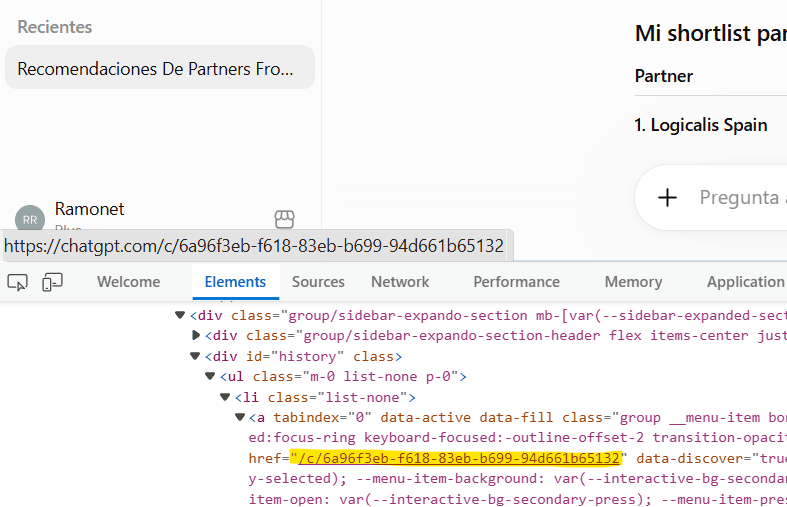The width and height of the screenshot is (787, 507).
Task: Open the Recomendaciones De Partners chat
Action: 160,68
